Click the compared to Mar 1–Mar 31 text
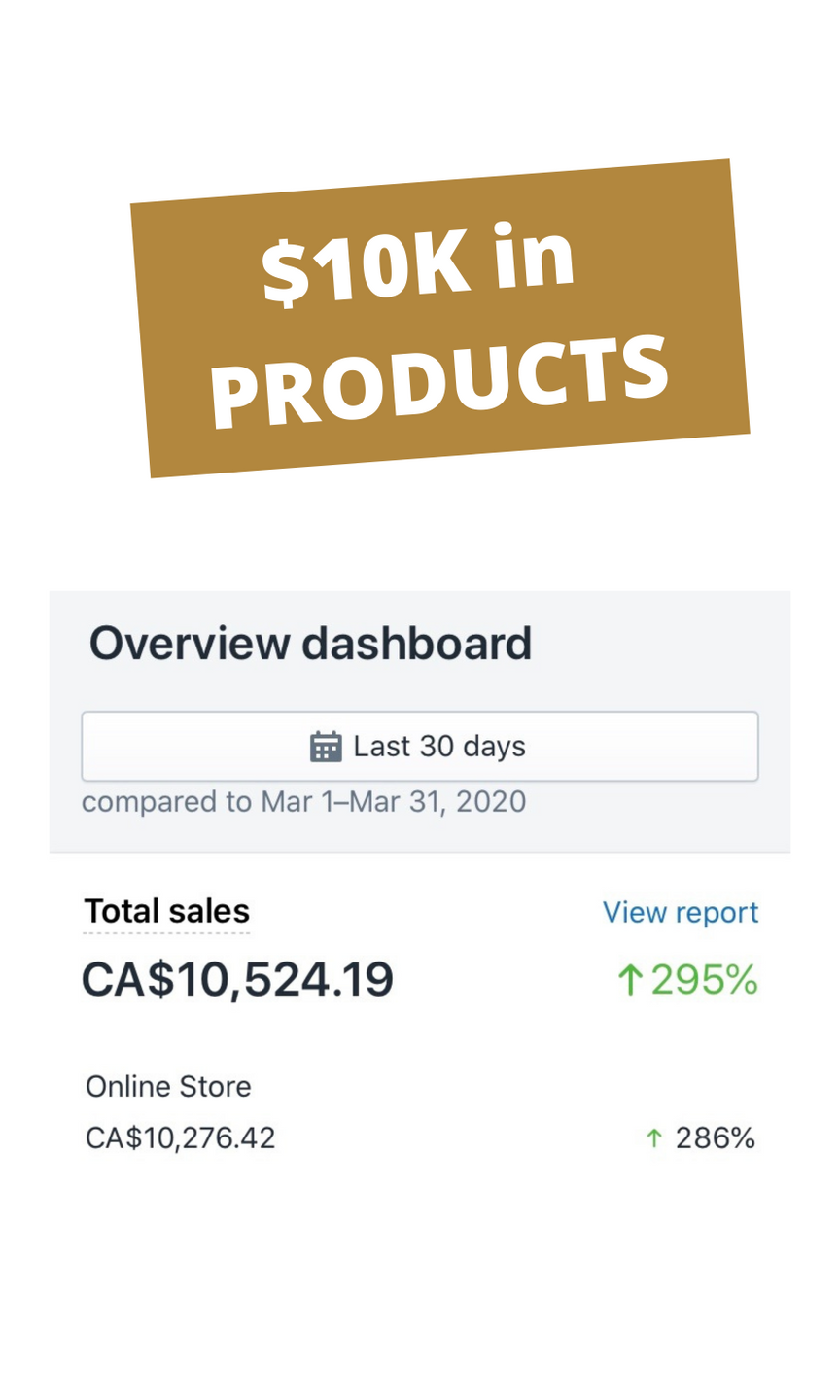Viewport: 840px width, 1400px height. click(x=303, y=802)
